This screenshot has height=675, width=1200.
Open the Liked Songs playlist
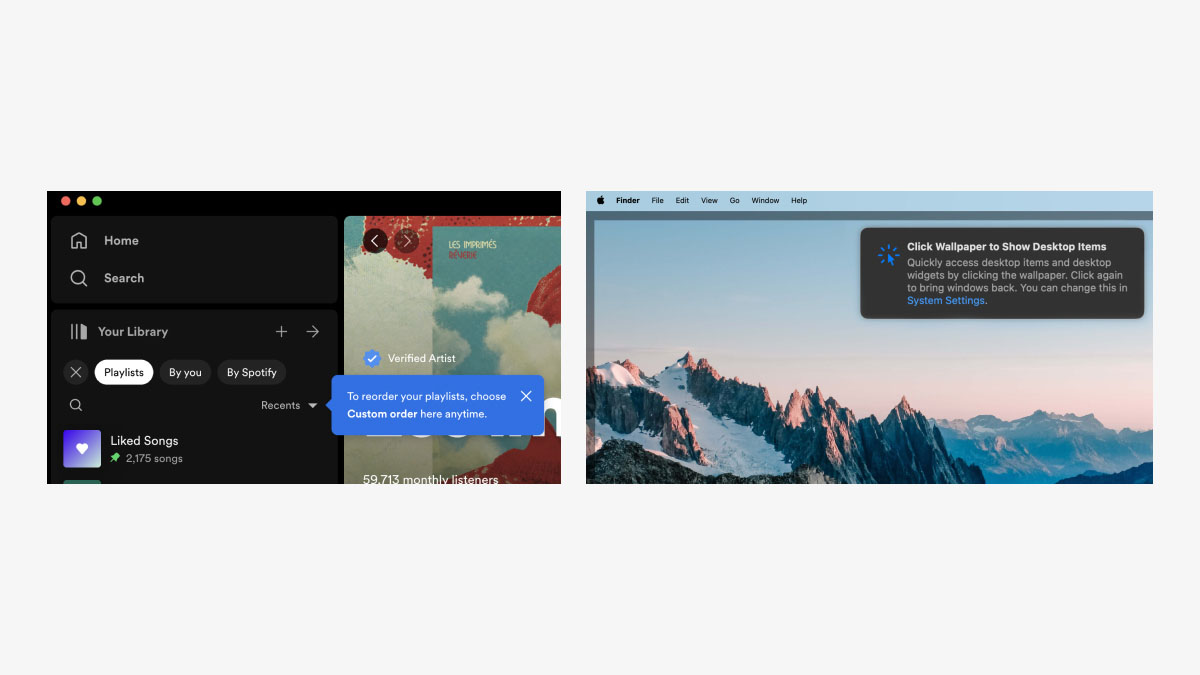click(x=144, y=440)
